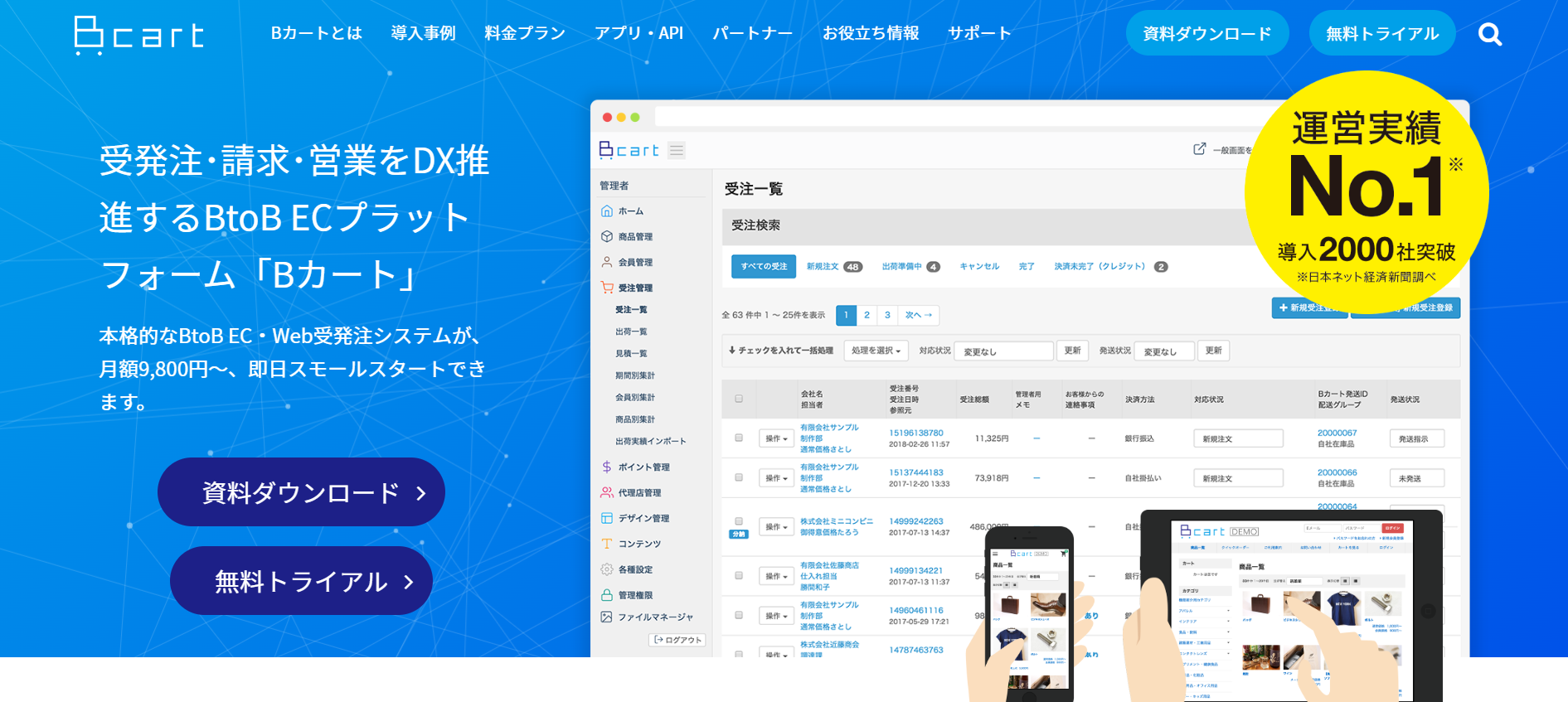
Task: Click the person icon beside 会員管理
Action: tap(607, 262)
